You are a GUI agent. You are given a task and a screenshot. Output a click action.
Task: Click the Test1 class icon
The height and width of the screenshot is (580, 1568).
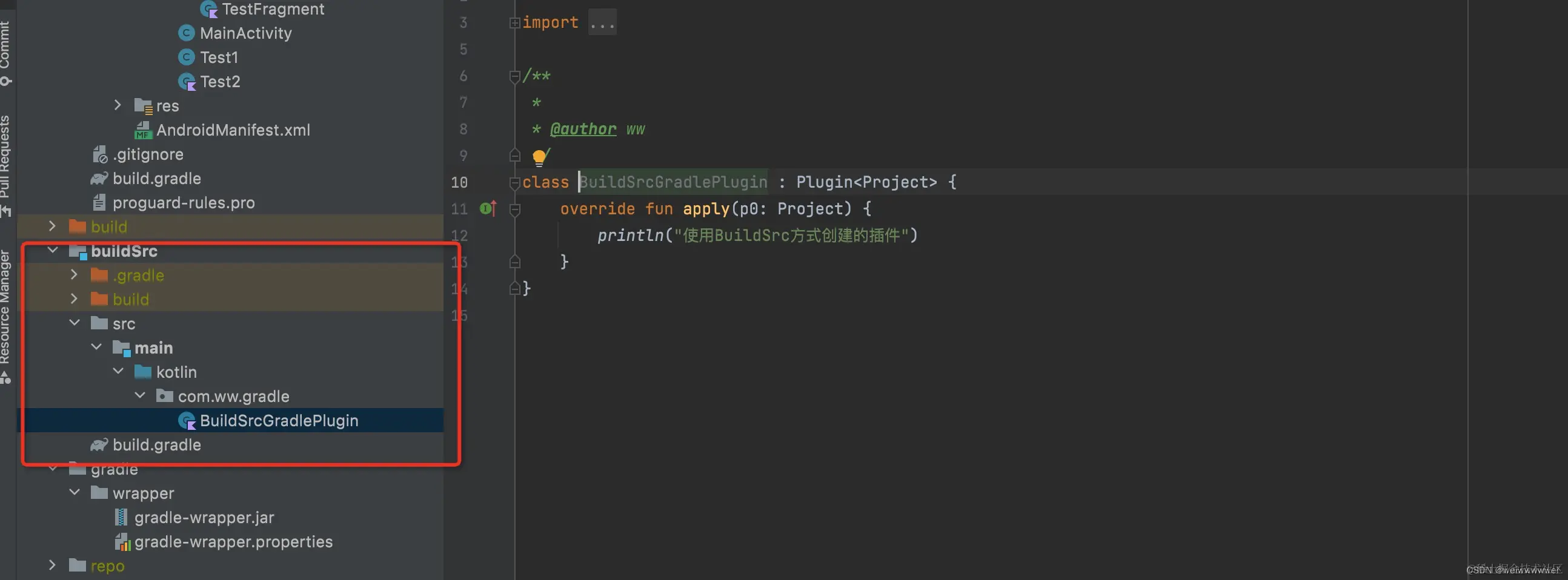186,57
